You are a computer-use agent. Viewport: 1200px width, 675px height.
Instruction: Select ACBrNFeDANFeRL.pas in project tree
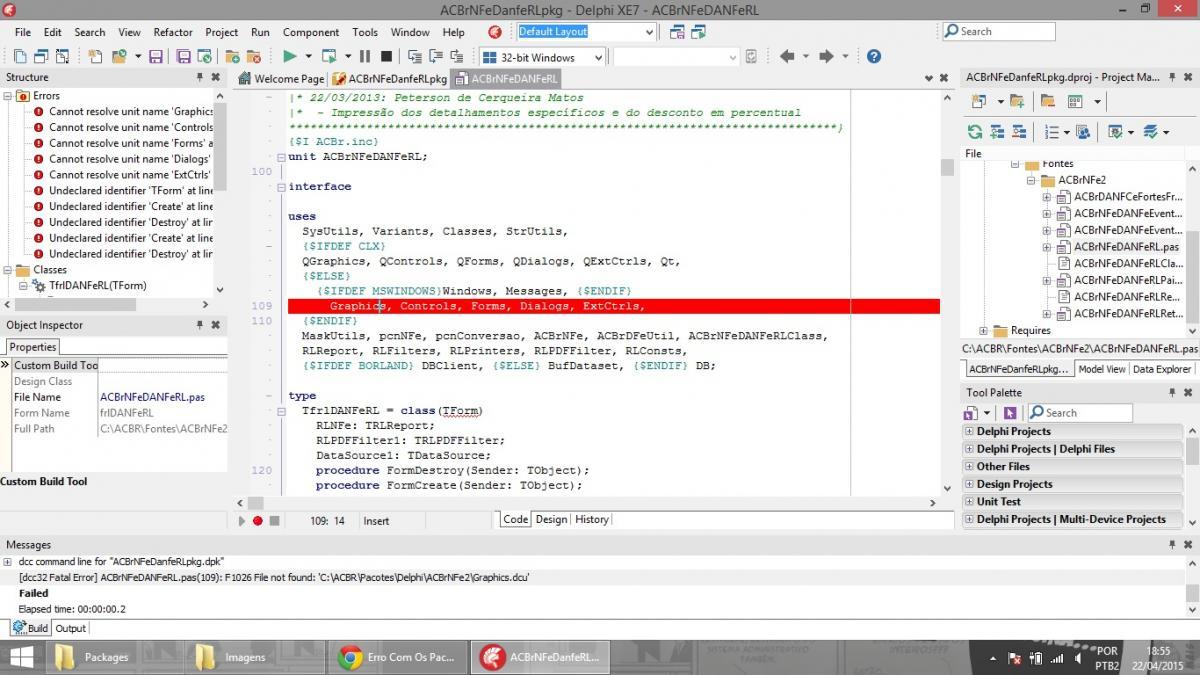click(1126, 247)
